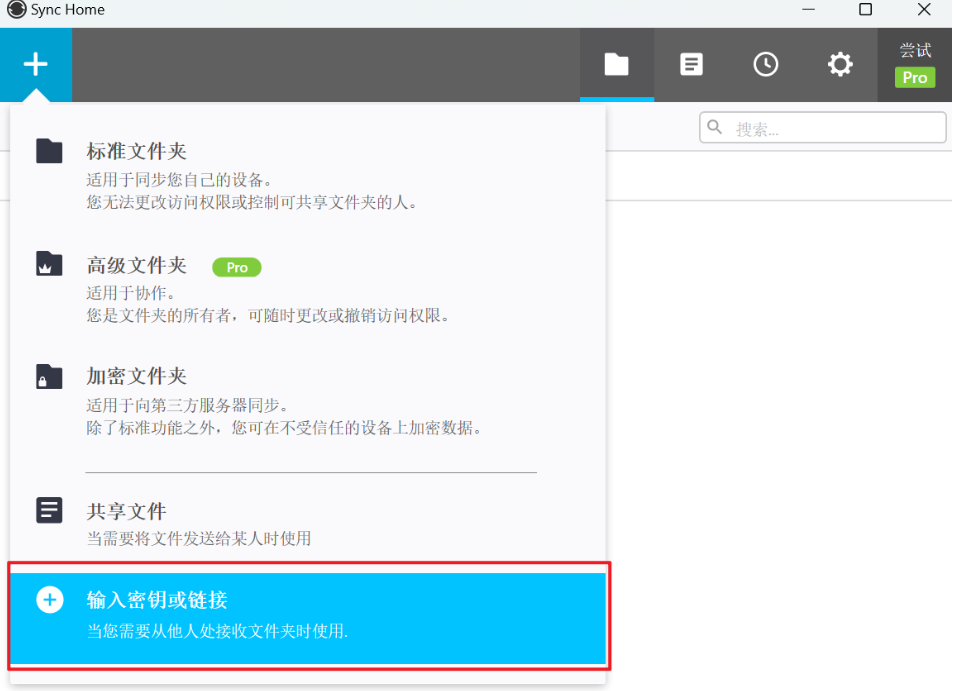Screen dimensions: 954x691
Task: Click the green Pro badge beside 高级文件夹
Action: (x=237, y=267)
